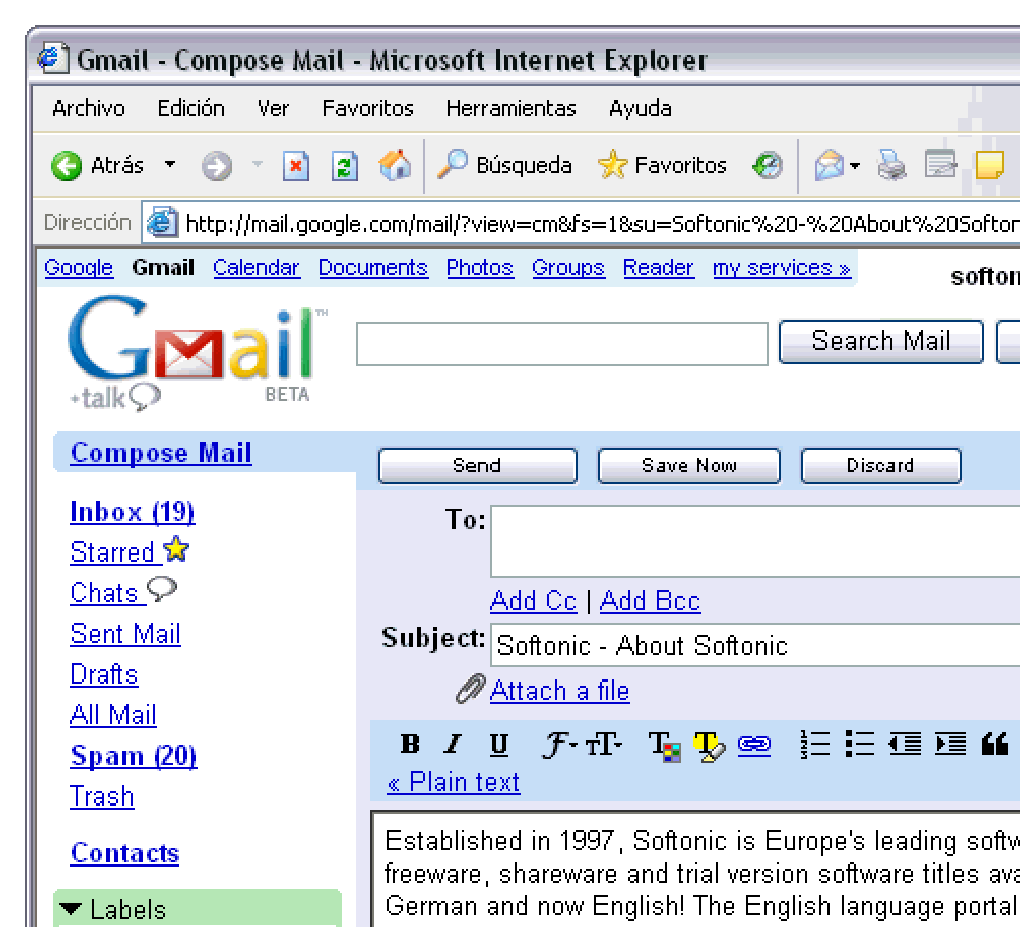Collapse the Labels section
The width and height of the screenshot is (1020, 927).
[x=71, y=909]
